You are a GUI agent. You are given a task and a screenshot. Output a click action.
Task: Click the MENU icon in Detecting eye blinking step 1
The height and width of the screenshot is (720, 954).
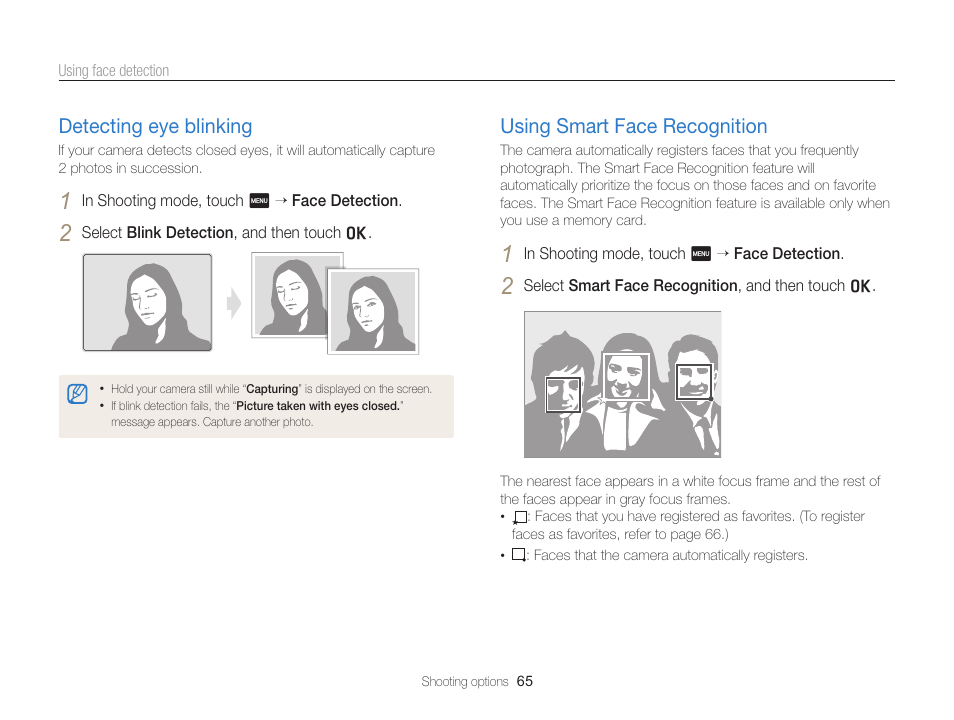pos(259,201)
